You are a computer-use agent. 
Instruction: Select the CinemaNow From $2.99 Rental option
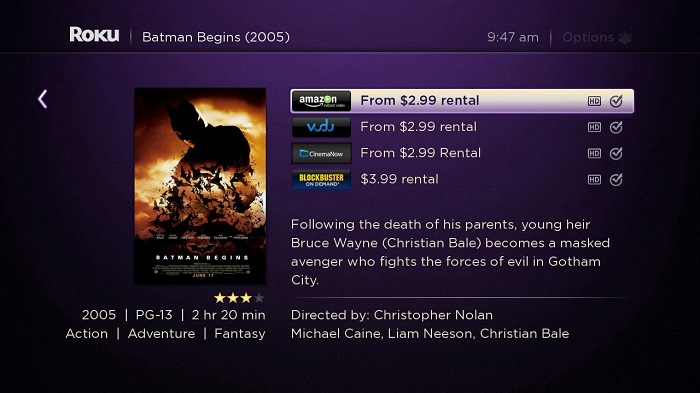pyautogui.click(x=462, y=153)
